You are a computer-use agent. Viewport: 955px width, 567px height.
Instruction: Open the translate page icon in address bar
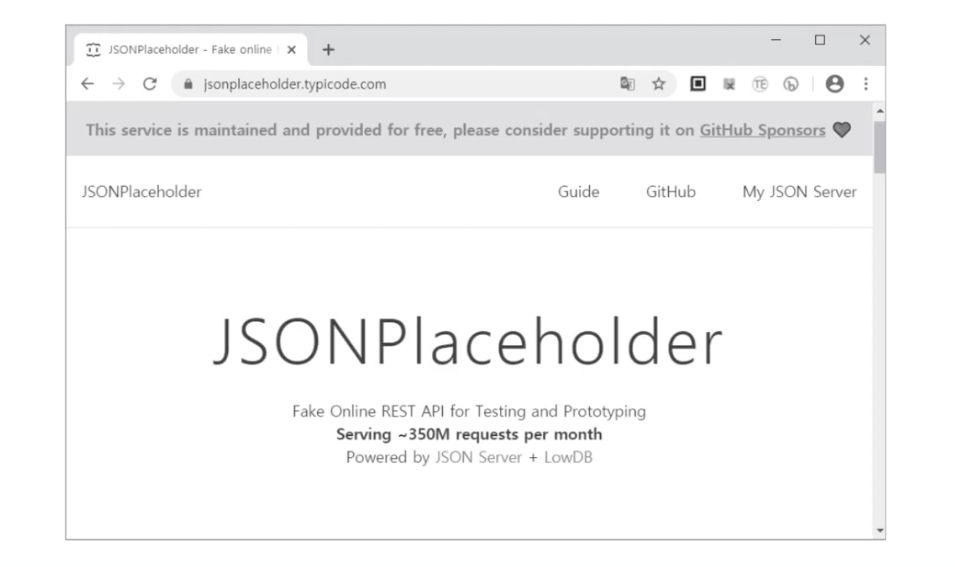pyautogui.click(x=627, y=83)
